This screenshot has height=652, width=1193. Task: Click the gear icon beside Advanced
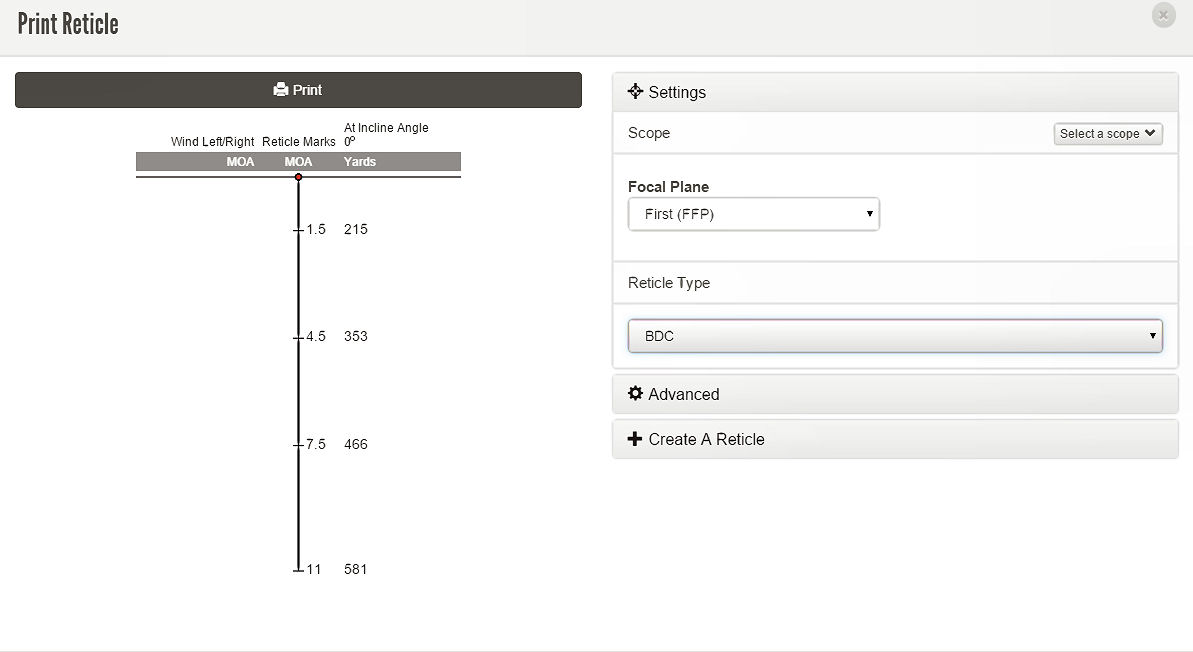tap(635, 394)
